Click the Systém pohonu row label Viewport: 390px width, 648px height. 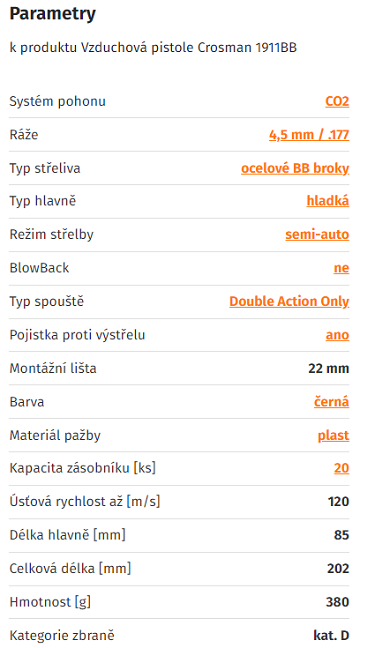coord(57,101)
